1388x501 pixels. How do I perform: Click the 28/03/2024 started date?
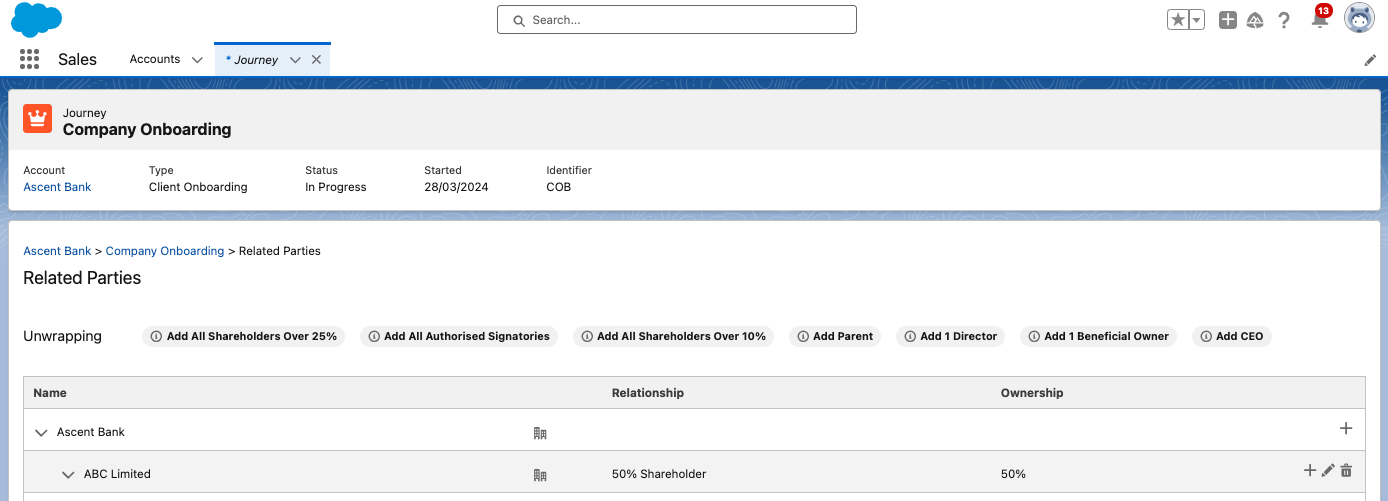tap(456, 187)
